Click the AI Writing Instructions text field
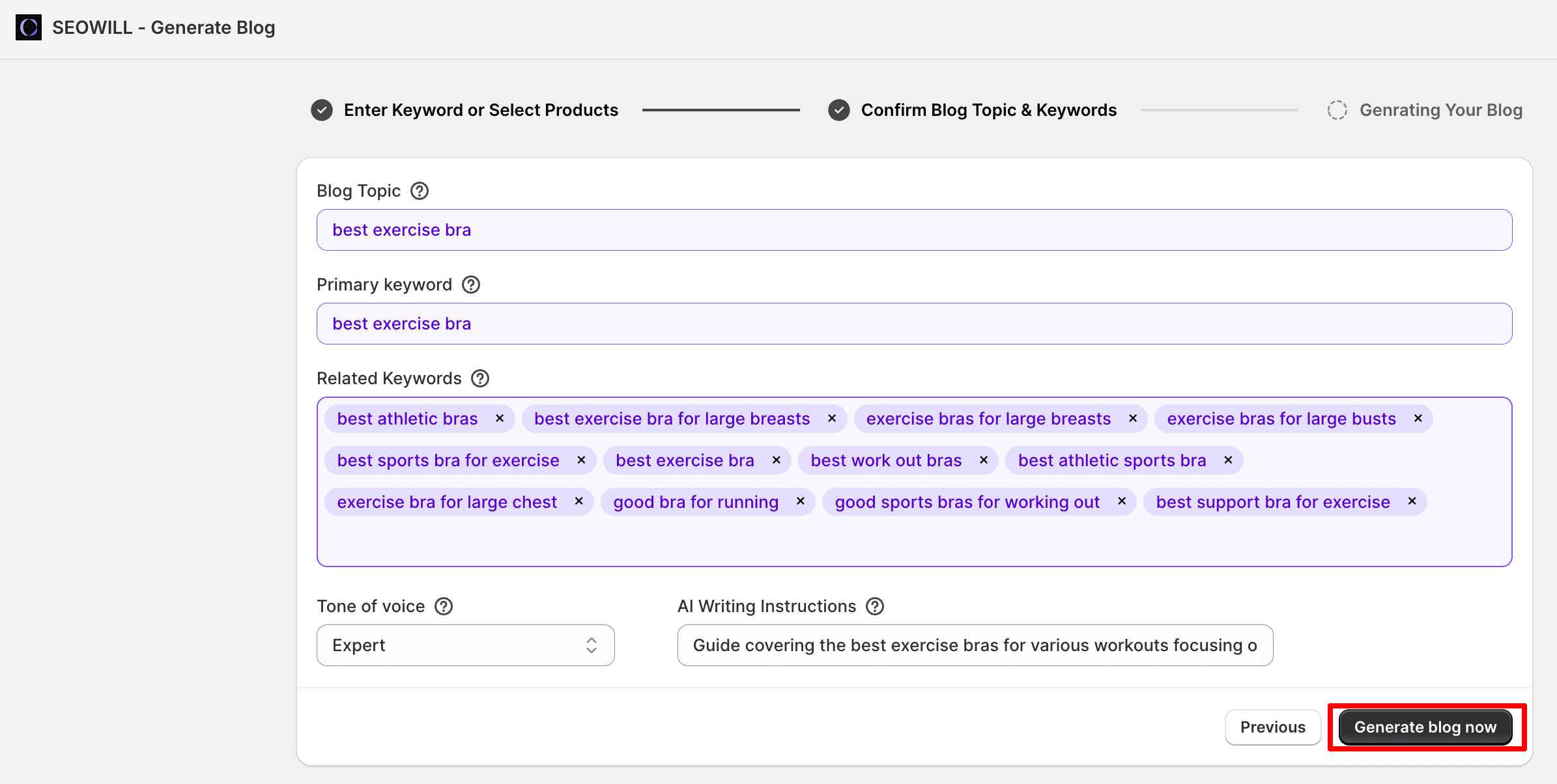 coord(973,645)
